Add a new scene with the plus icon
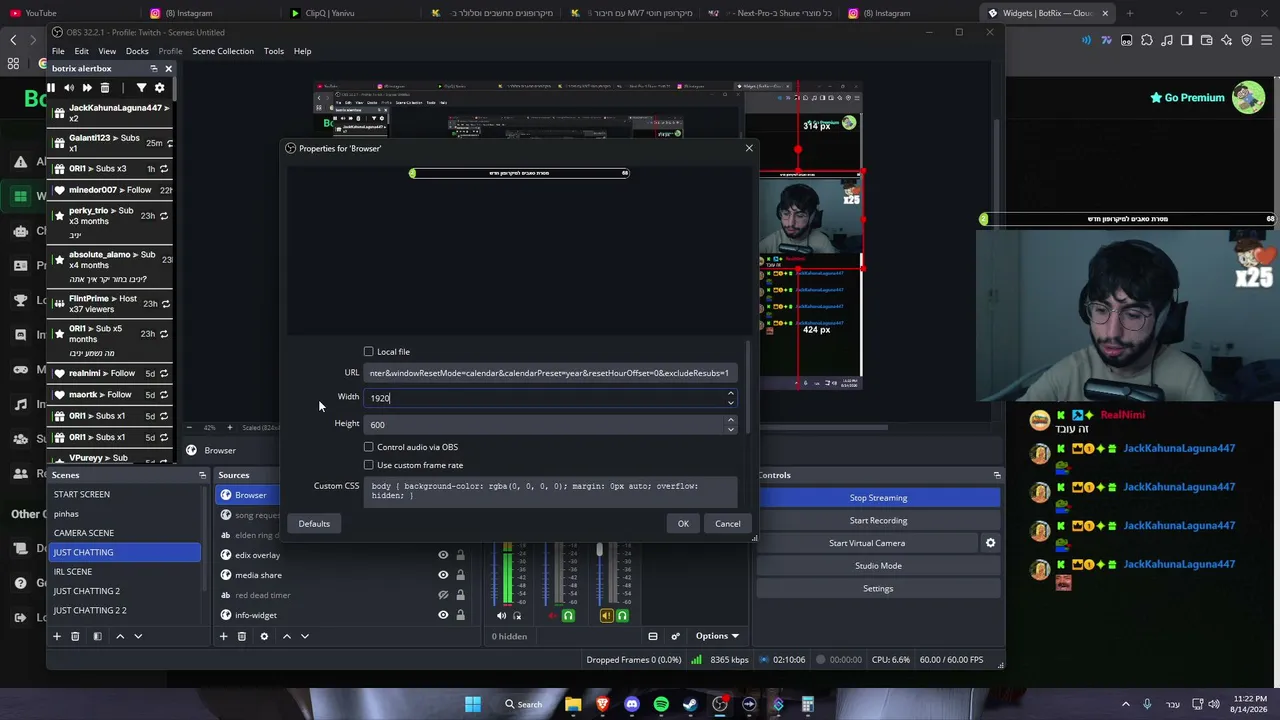1280x720 pixels. tap(57, 636)
